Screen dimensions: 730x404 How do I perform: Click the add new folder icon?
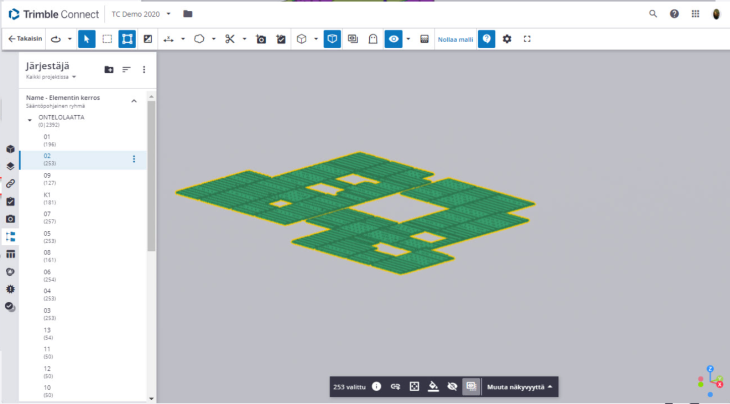(109, 69)
